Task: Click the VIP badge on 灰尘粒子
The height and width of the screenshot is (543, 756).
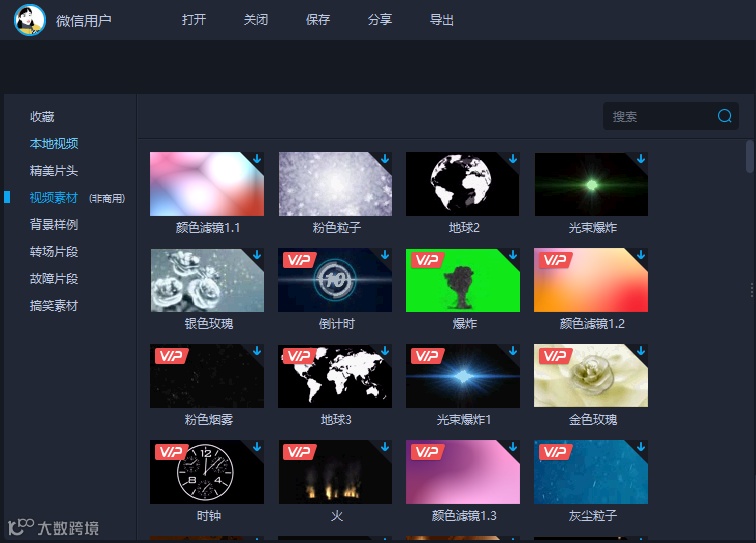Action: 555,452
